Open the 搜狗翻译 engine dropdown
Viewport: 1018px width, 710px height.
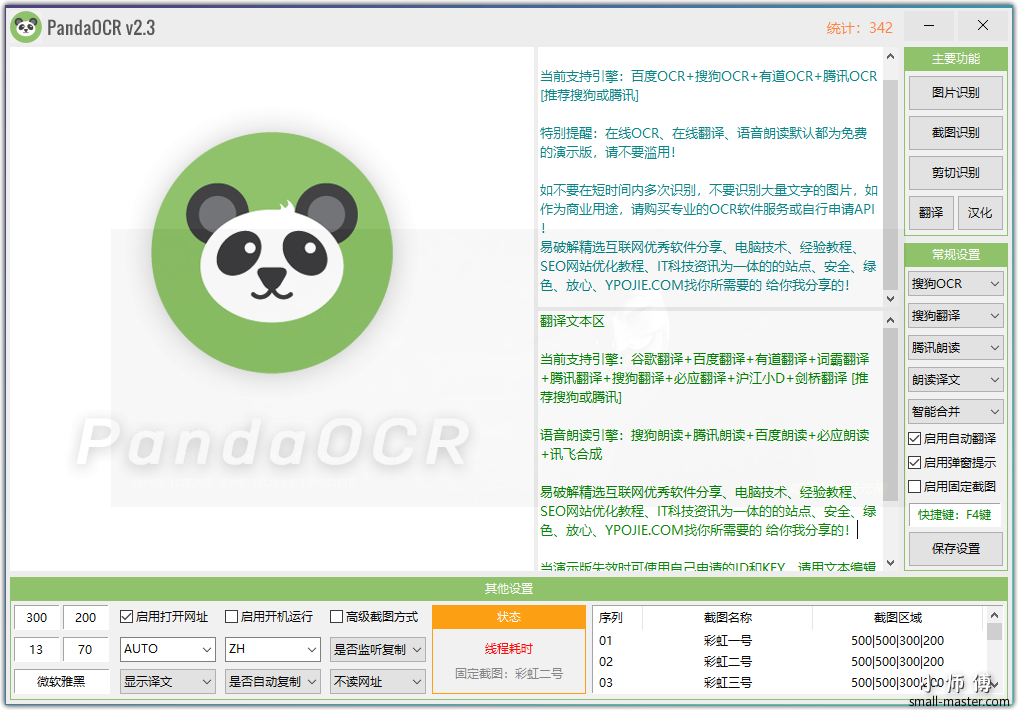tap(955, 315)
